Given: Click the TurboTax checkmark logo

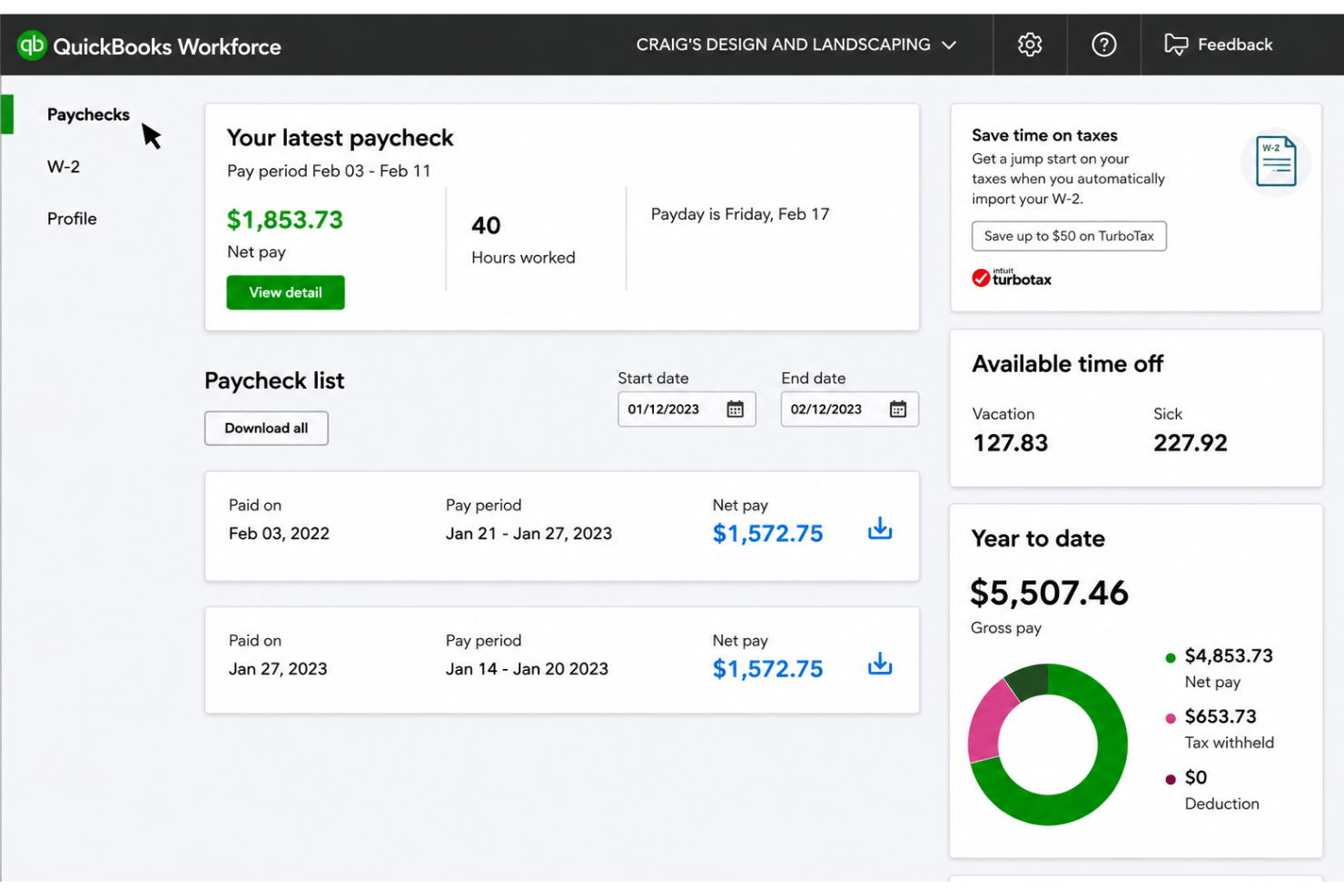Looking at the screenshot, I should click(x=981, y=278).
